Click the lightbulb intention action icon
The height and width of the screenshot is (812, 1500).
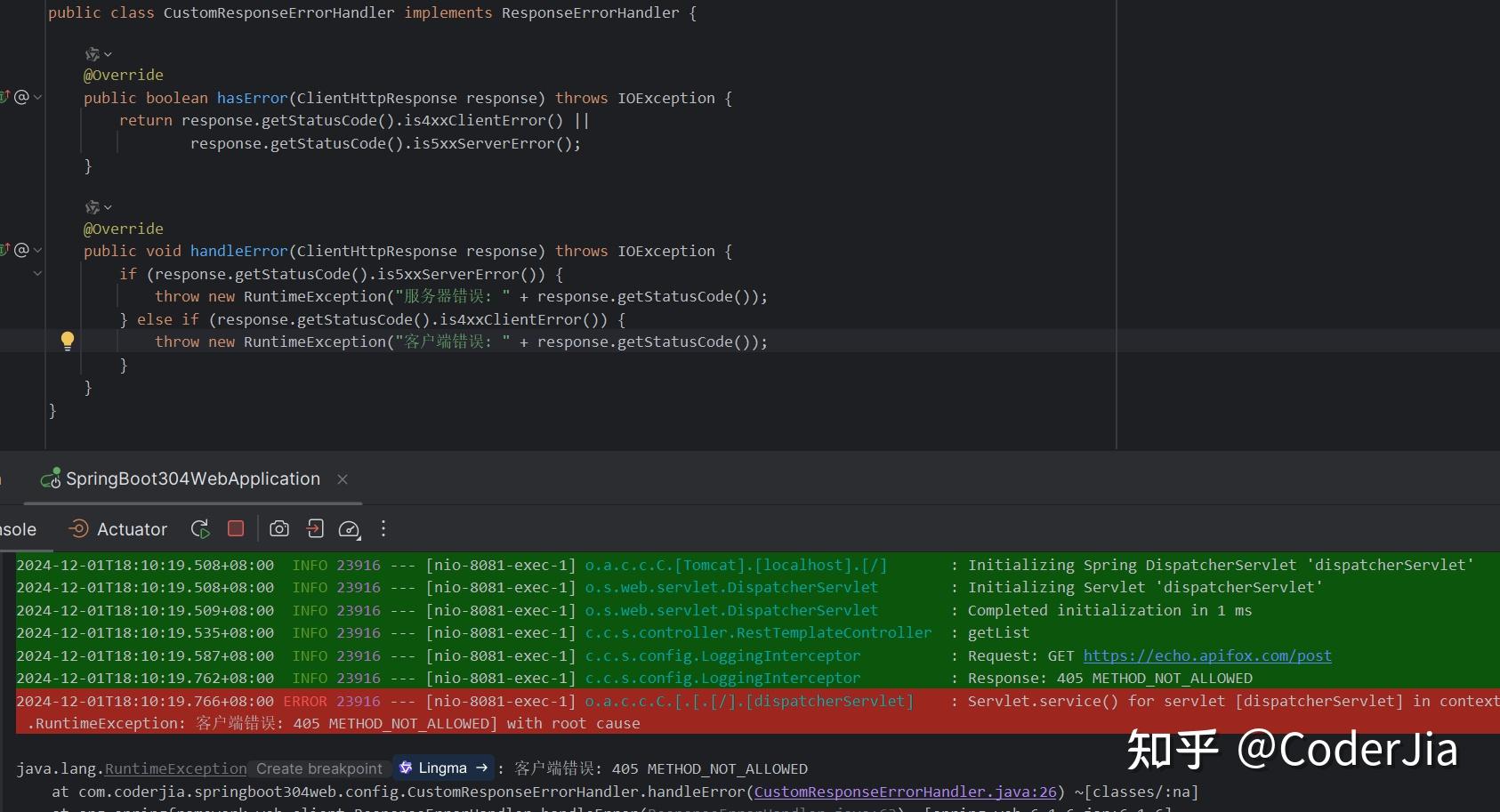67,341
